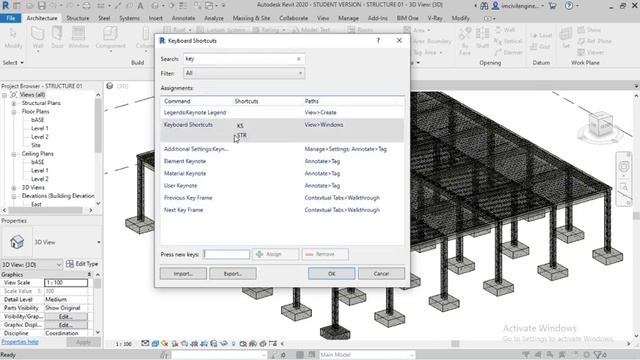
Task: Click the Text tool icon in quick access toolbar
Action: point(140,6)
